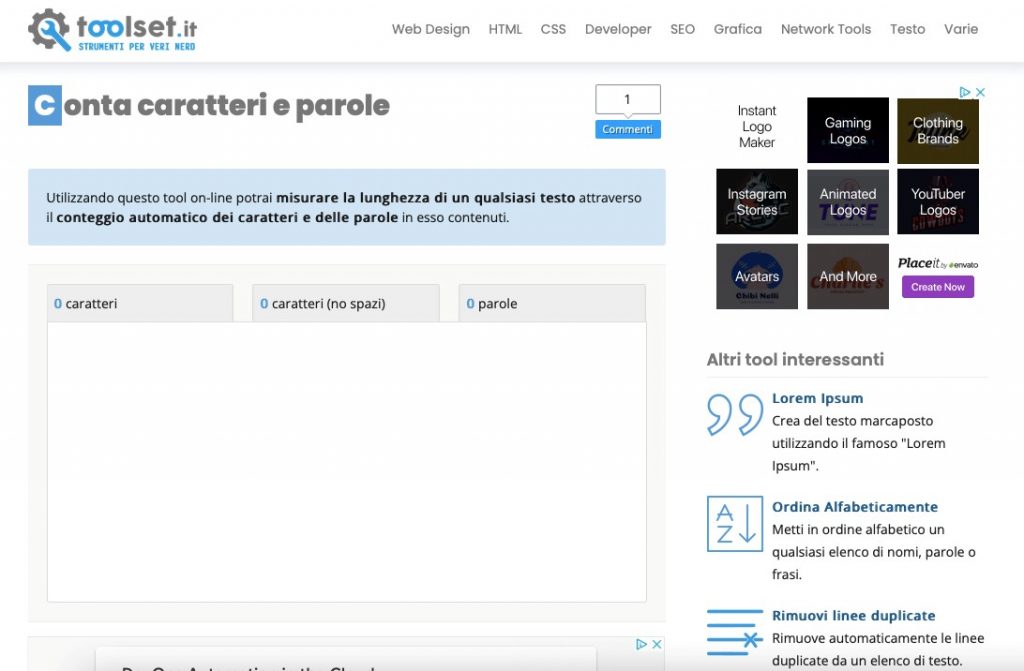Screen dimensions: 1024x671
Task: Close the sidebar ad with X icon
Action: tap(981, 92)
